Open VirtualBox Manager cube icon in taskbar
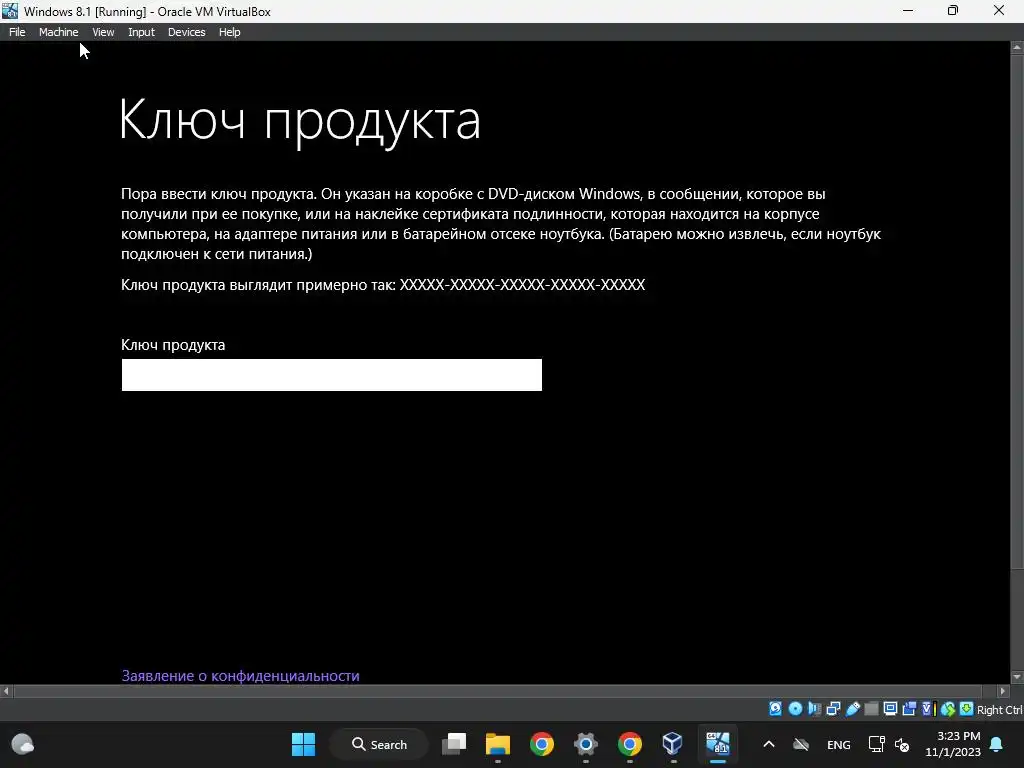 pos(673,744)
